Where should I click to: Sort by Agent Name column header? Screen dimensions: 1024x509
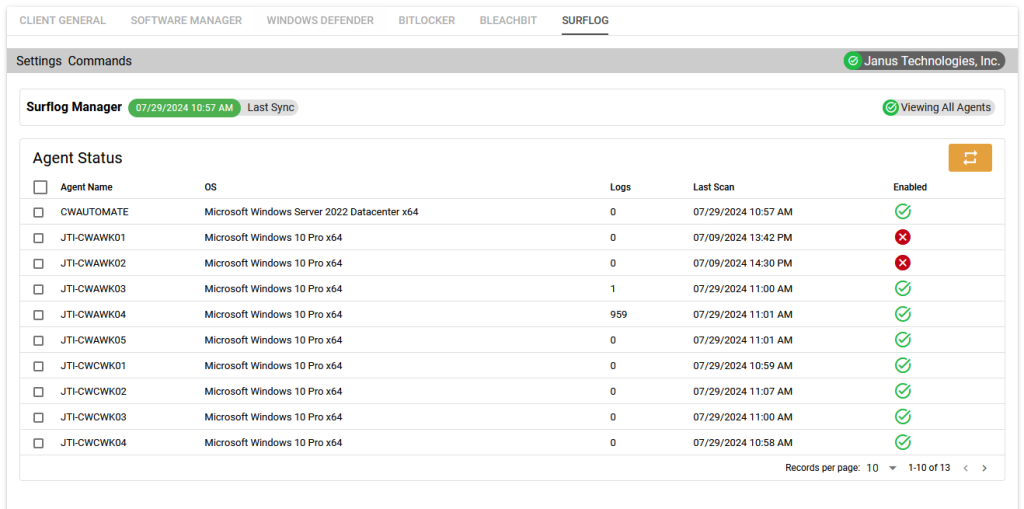[86, 187]
